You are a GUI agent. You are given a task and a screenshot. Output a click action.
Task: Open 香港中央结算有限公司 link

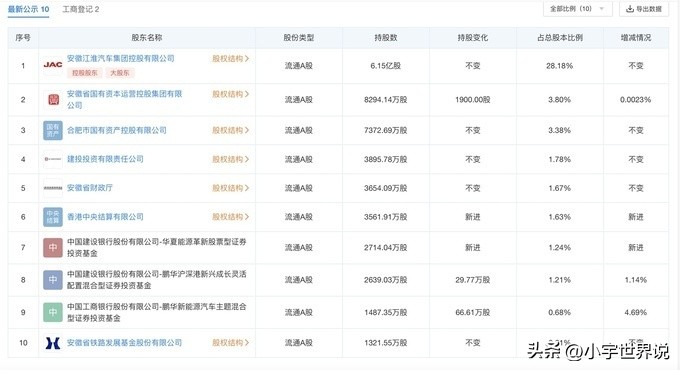[x=105, y=217]
